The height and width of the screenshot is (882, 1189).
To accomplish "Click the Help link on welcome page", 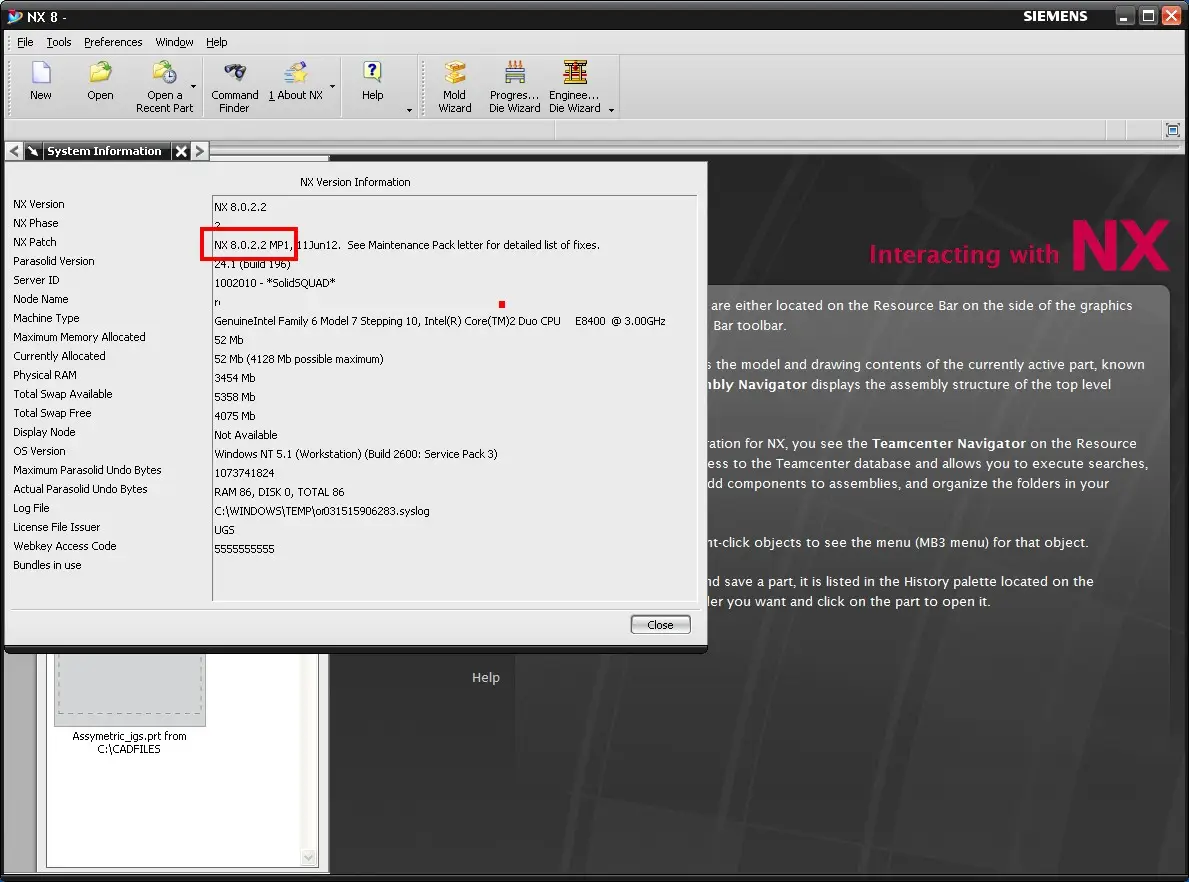I will pyautogui.click(x=485, y=678).
